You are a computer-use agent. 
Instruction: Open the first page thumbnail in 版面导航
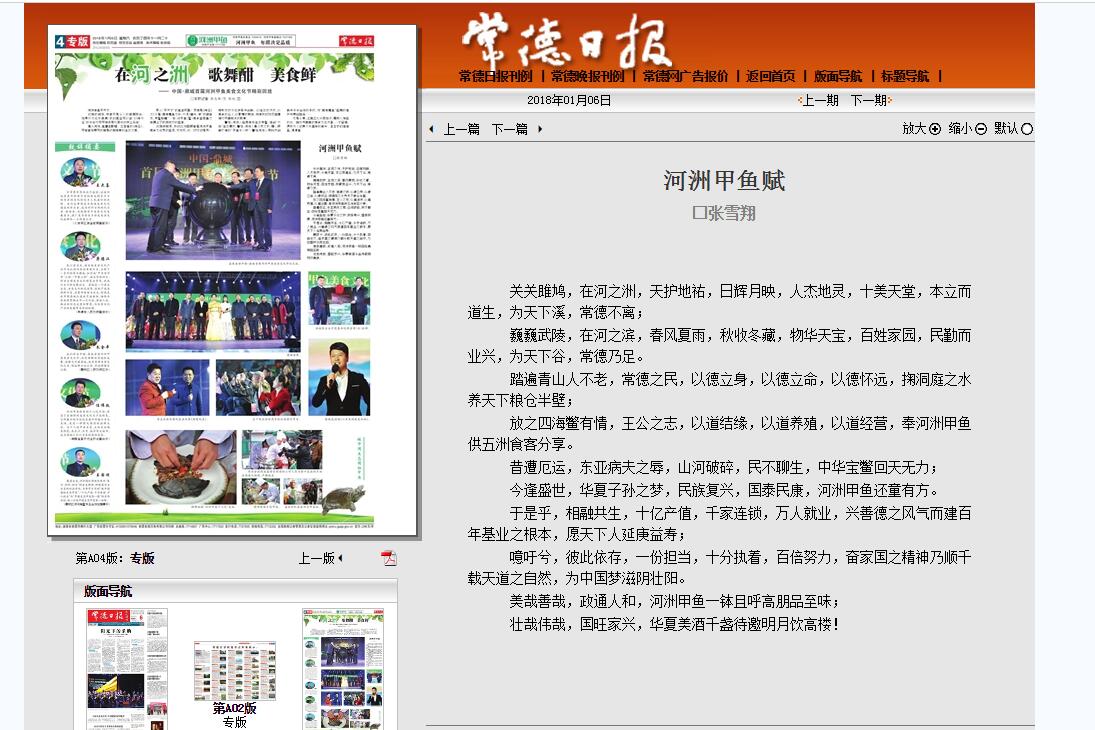(x=127, y=669)
